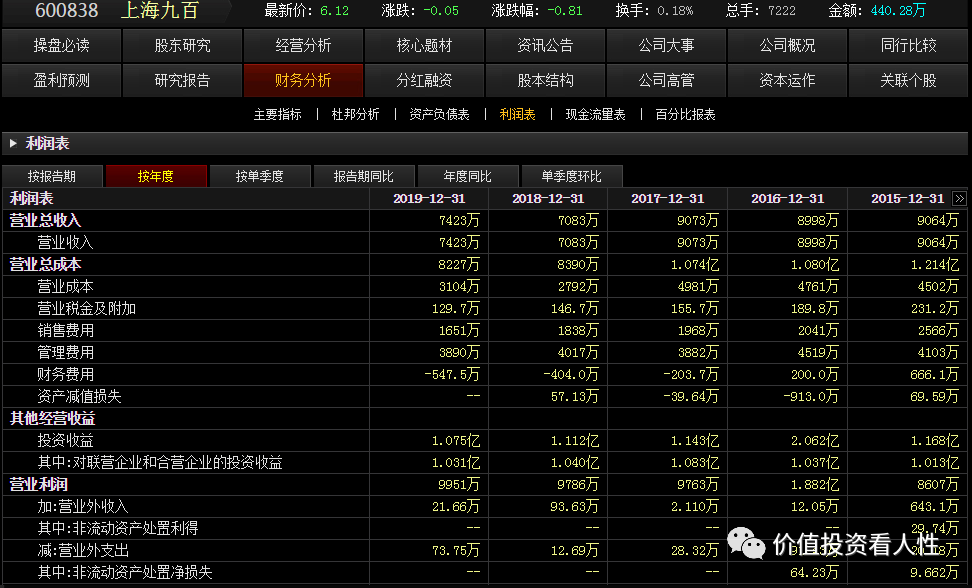Select the 销售费用 row label

(x=65, y=331)
